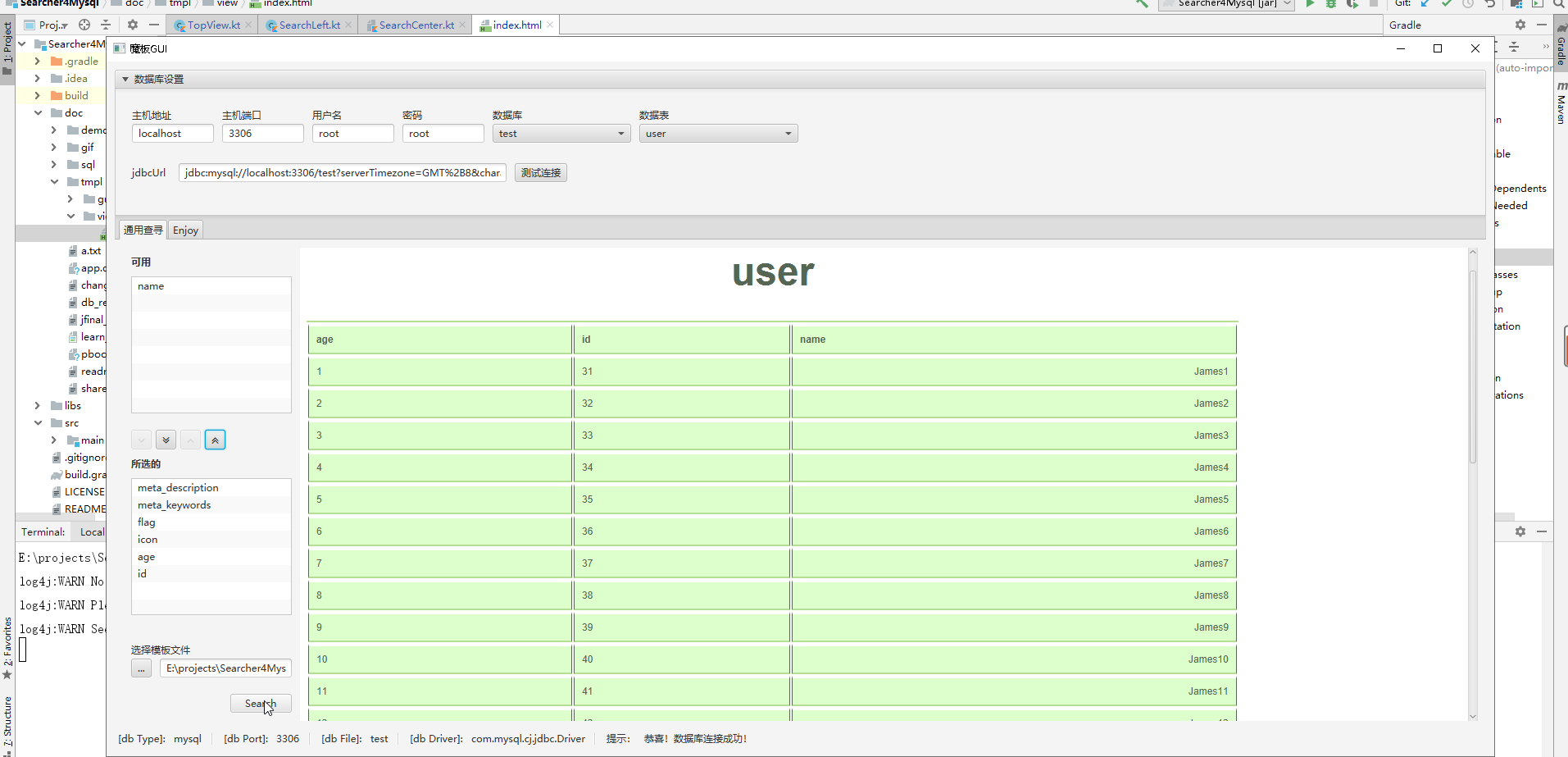
Task: Open the 数据库 dropdown showing test
Action: pyautogui.click(x=561, y=134)
